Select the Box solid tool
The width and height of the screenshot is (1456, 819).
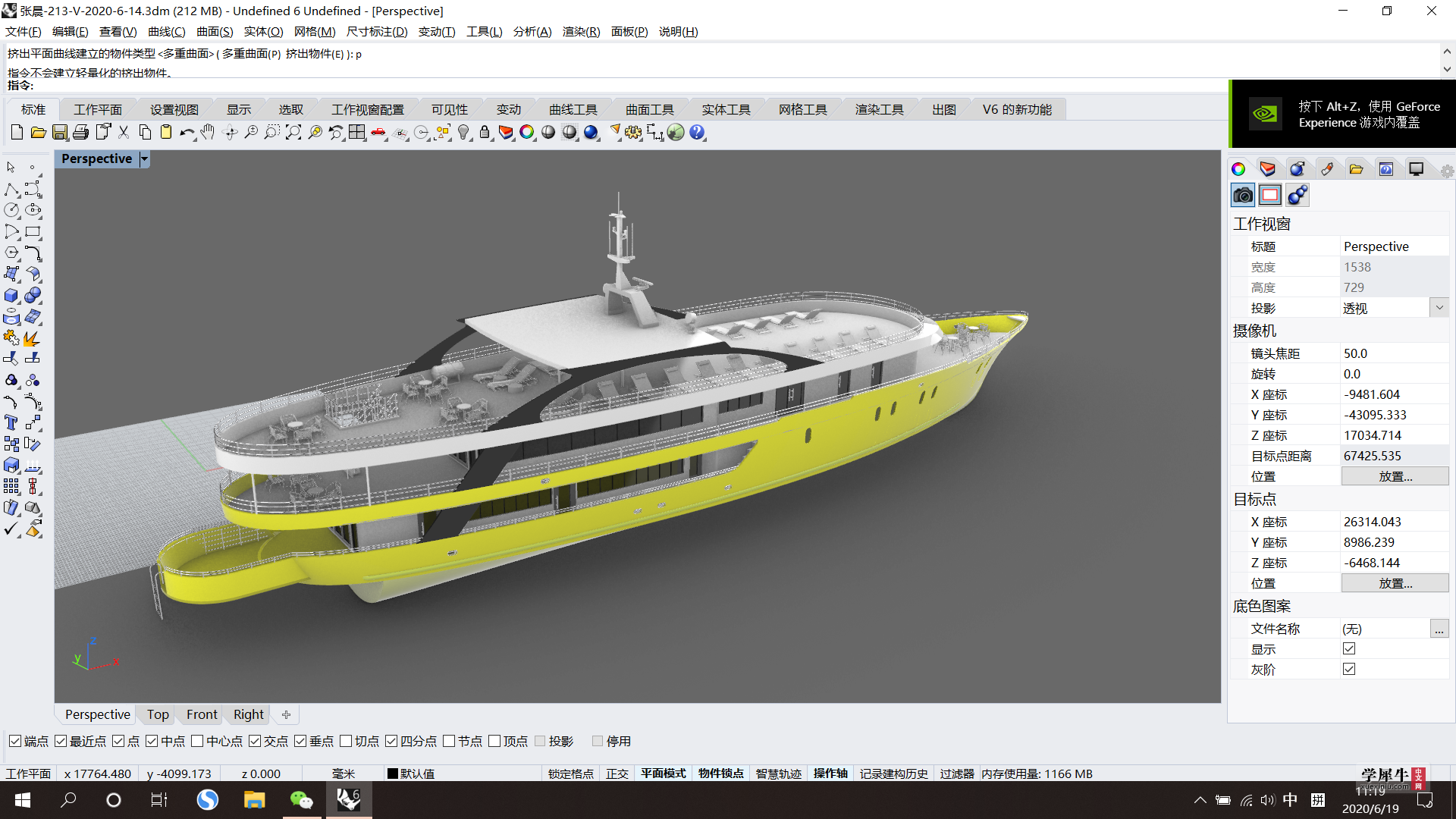point(11,295)
